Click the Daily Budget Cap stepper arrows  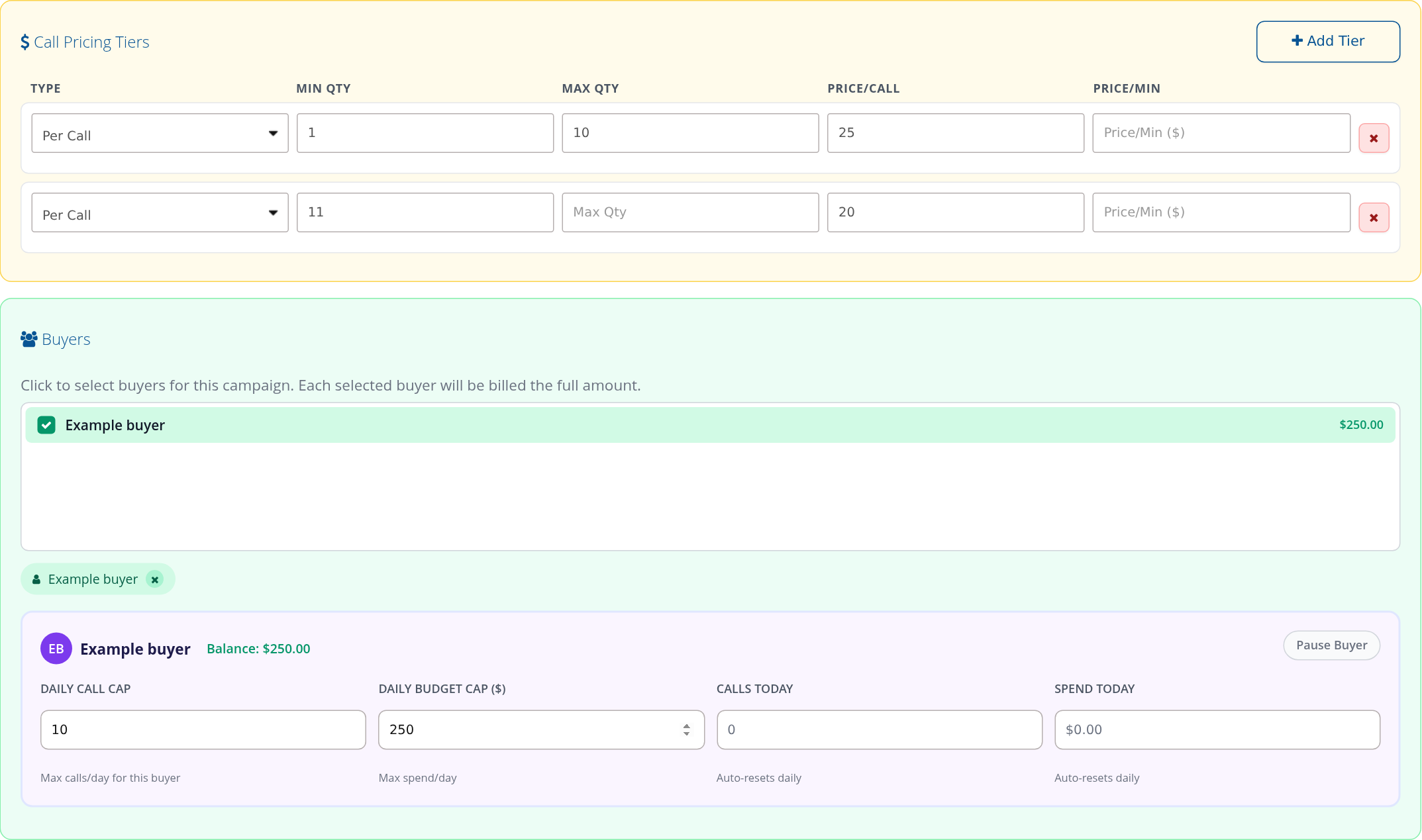tap(687, 729)
